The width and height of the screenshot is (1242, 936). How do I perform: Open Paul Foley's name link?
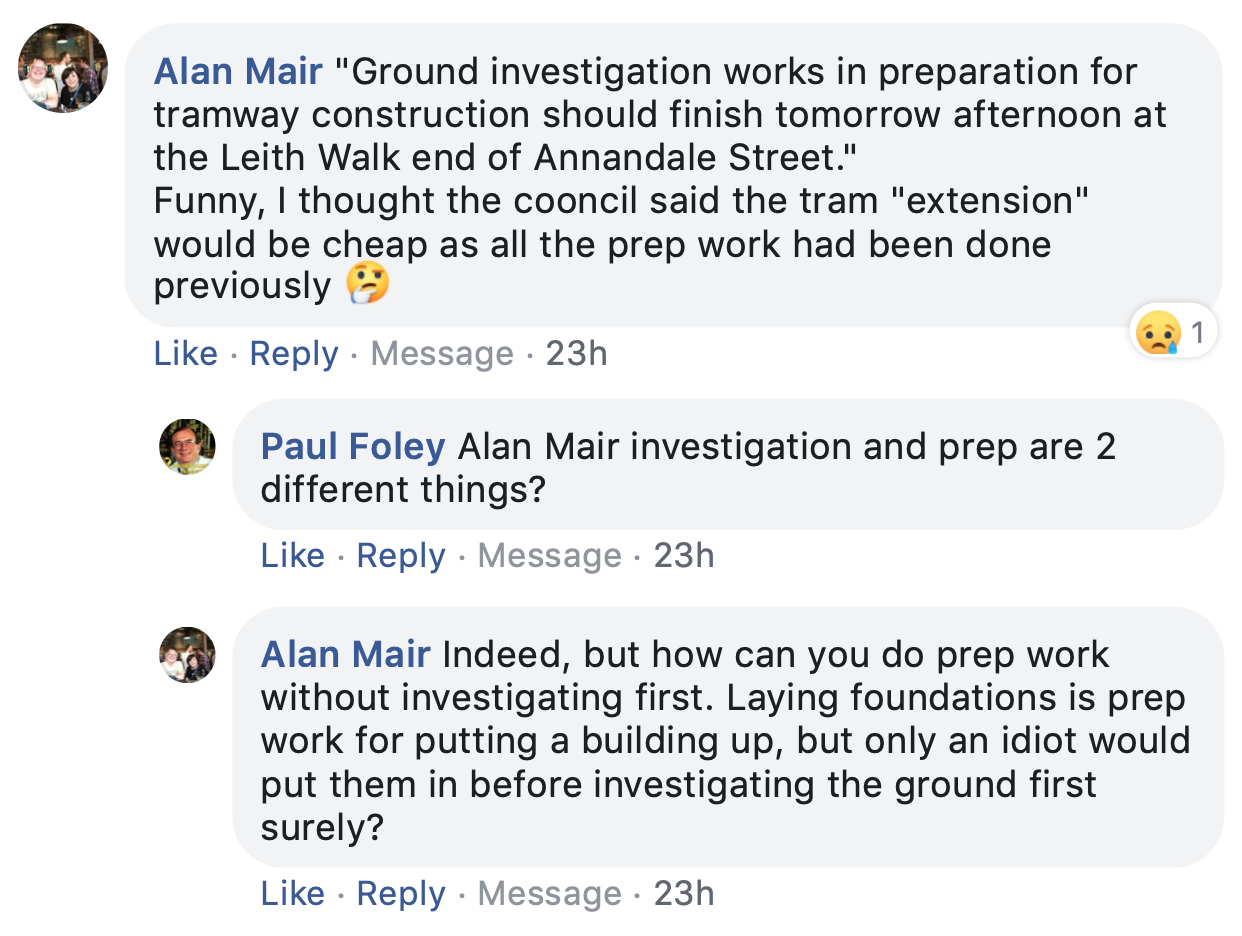[x=353, y=447]
